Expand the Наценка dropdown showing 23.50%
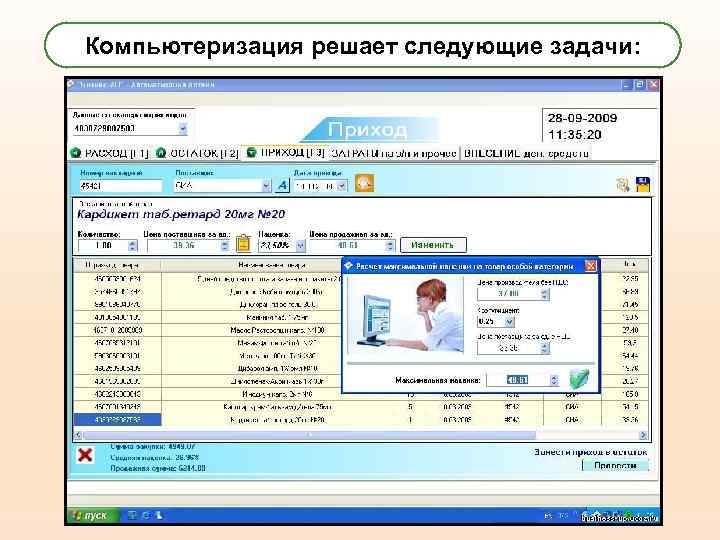 pyautogui.click(x=300, y=246)
